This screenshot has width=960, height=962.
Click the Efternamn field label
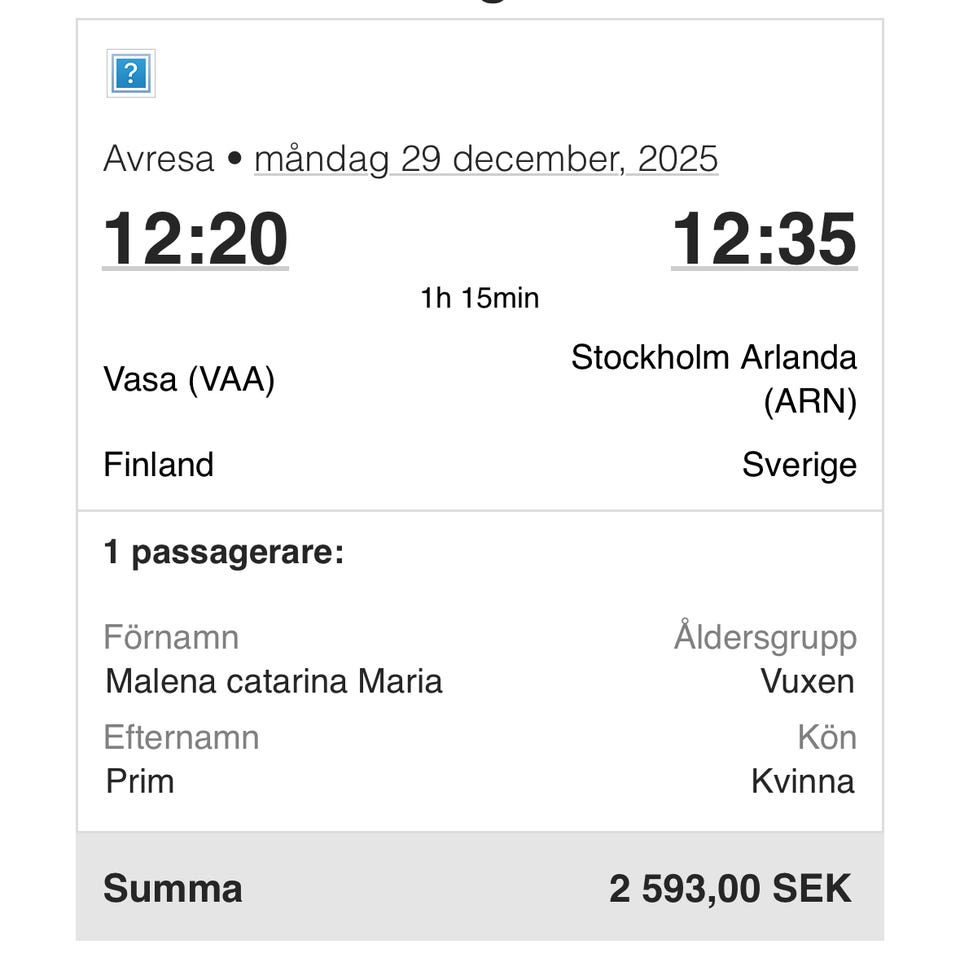(181, 738)
